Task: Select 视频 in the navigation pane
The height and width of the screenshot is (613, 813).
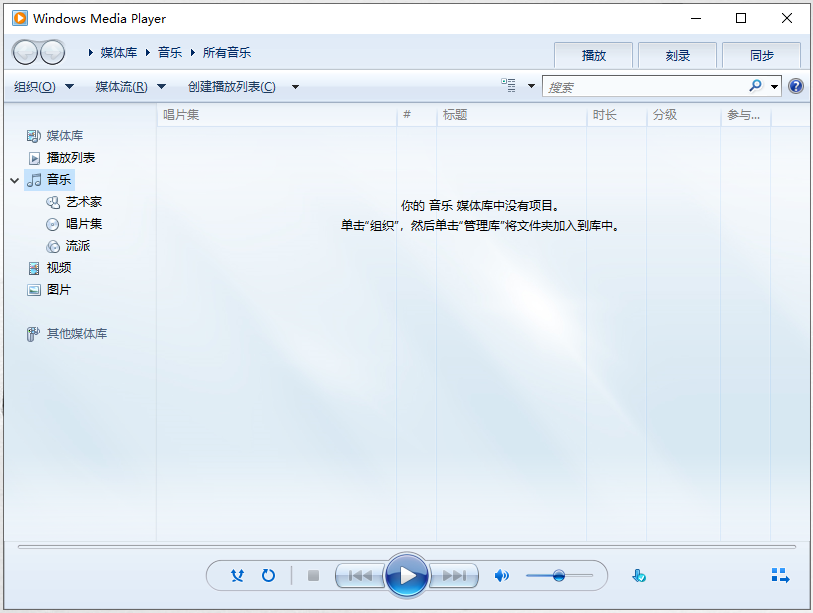Action: pos(59,268)
